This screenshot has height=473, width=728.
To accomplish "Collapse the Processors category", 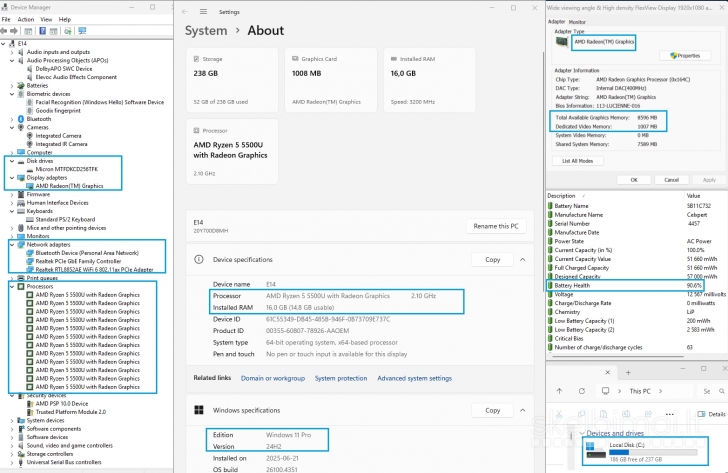I will 12,286.
